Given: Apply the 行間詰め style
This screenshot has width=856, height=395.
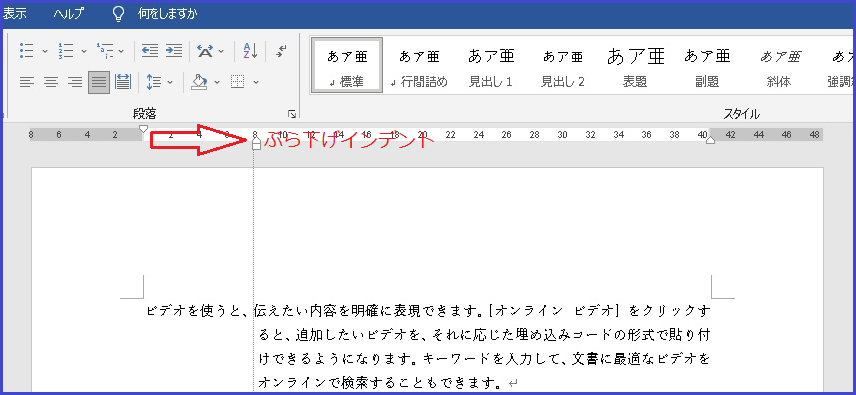Looking at the screenshot, I should 419,66.
